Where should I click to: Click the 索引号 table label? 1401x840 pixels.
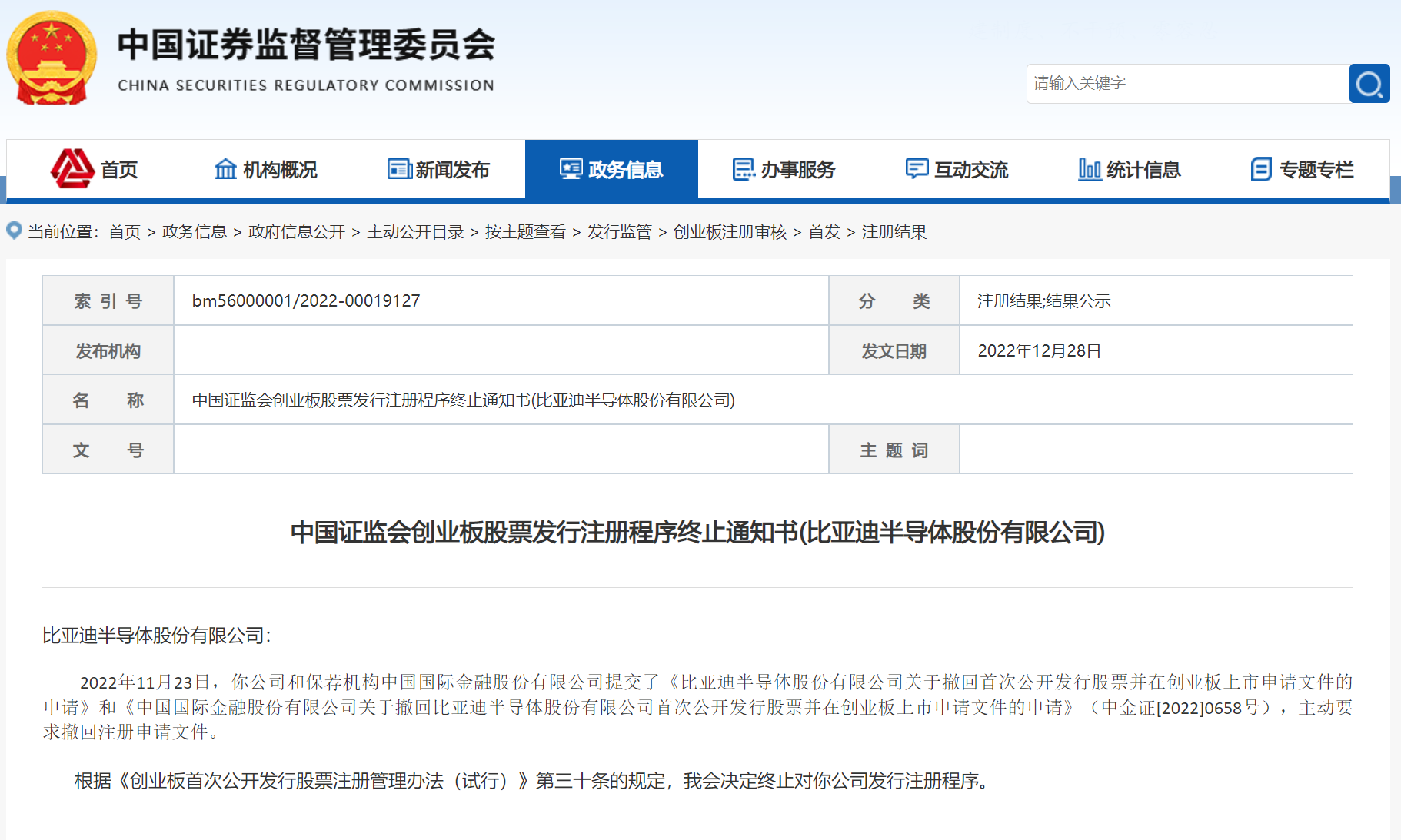[x=108, y=301]
